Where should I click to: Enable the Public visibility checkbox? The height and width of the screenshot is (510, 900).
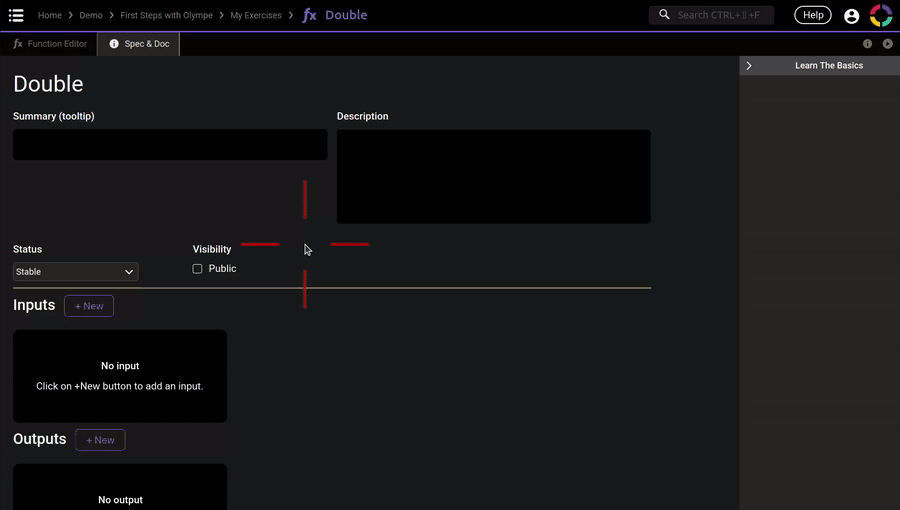pos(198,269)
